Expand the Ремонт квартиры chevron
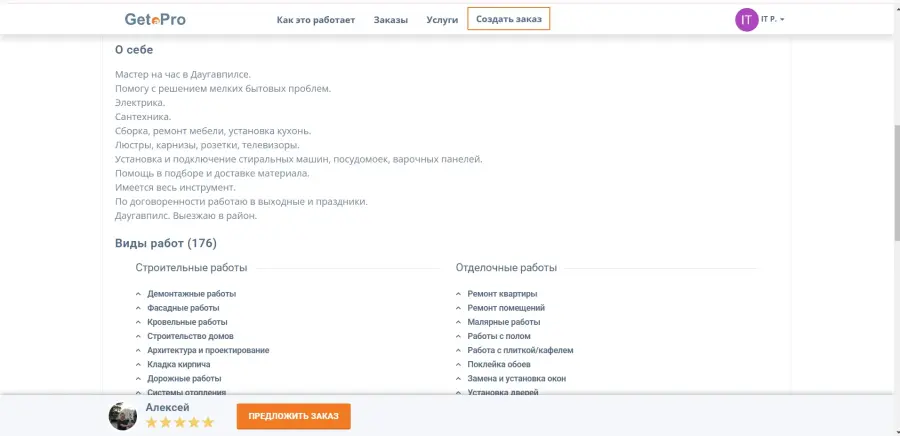Viewport: 900px width, 436px height. [x=458, y=294]
